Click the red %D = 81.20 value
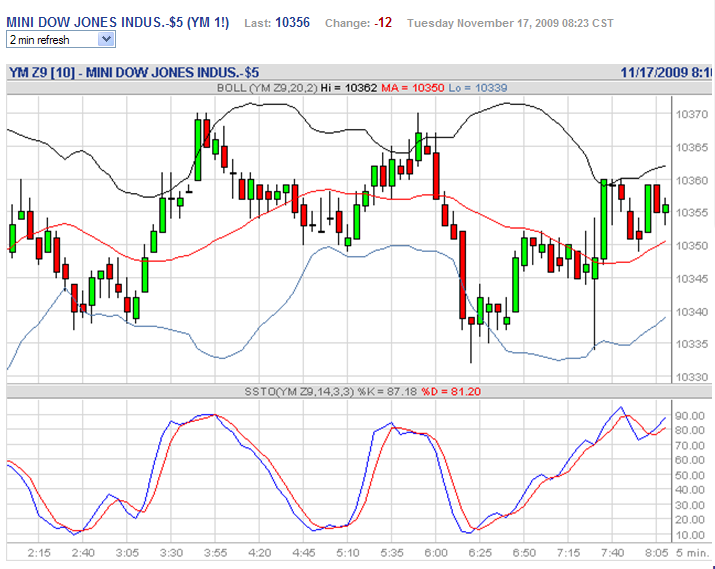This screenshot has height=569, width=715. click(x=451, y=391)
